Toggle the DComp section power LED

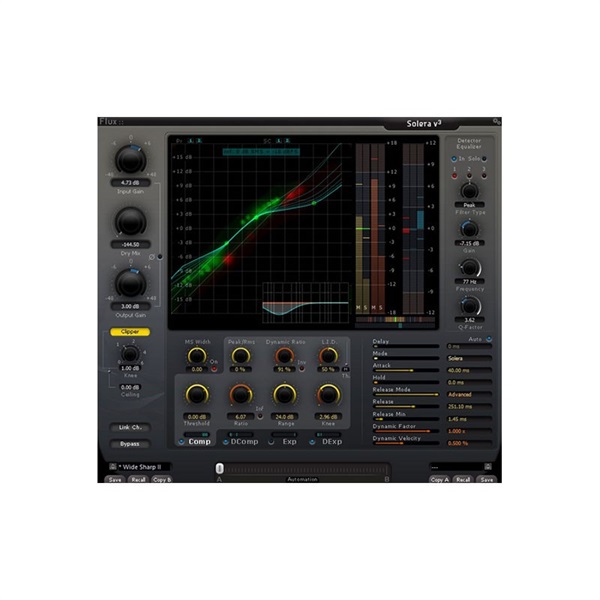[226, 442]
